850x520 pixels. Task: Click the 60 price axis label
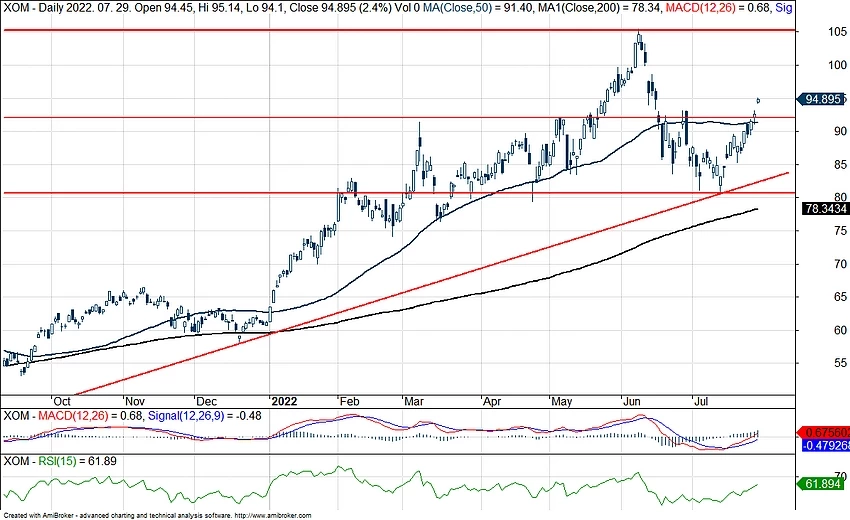(840, 330)
